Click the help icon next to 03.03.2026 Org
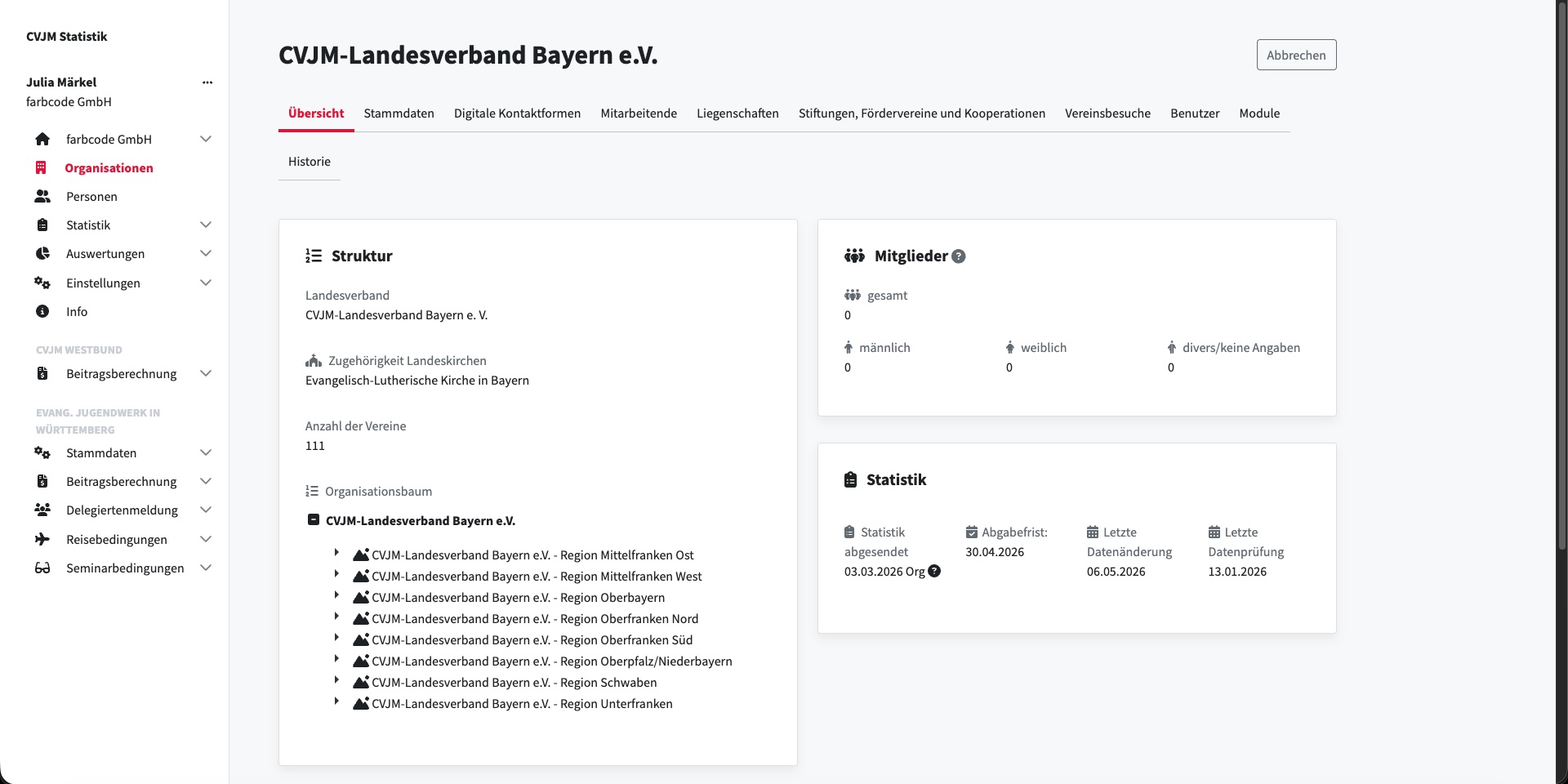The width and height of the screenshot is (1568, 784). 934,571
